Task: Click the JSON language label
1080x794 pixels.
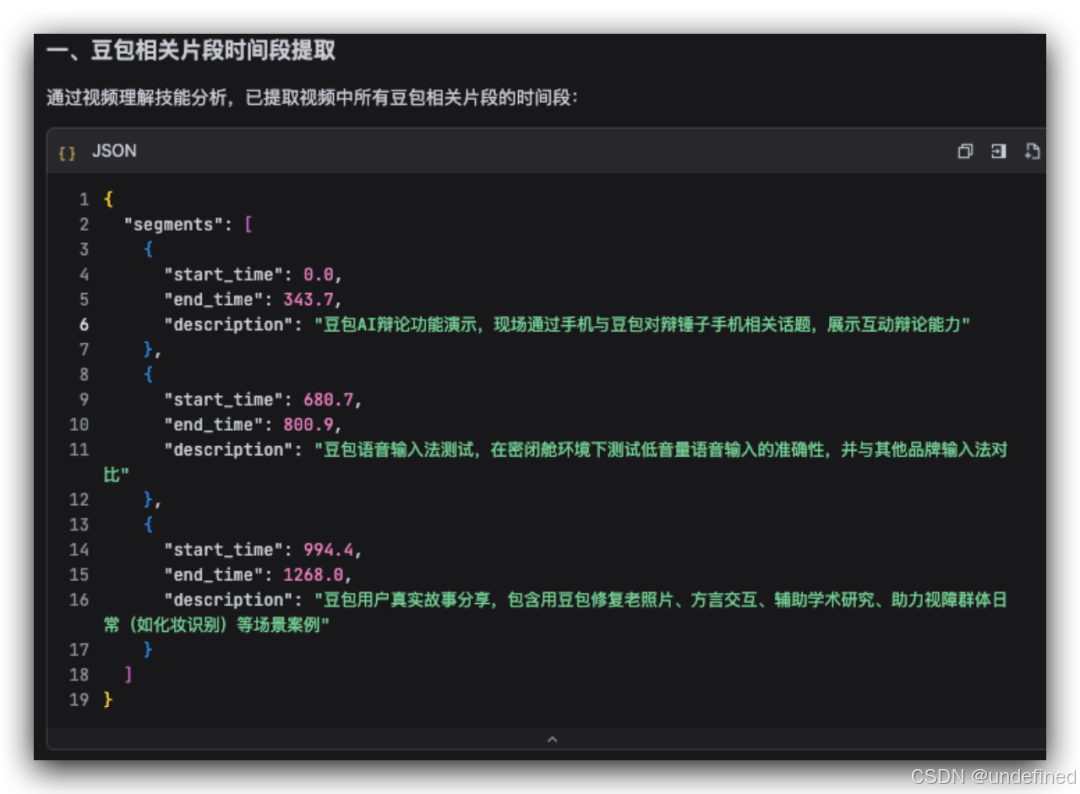Action: (114, 151)
